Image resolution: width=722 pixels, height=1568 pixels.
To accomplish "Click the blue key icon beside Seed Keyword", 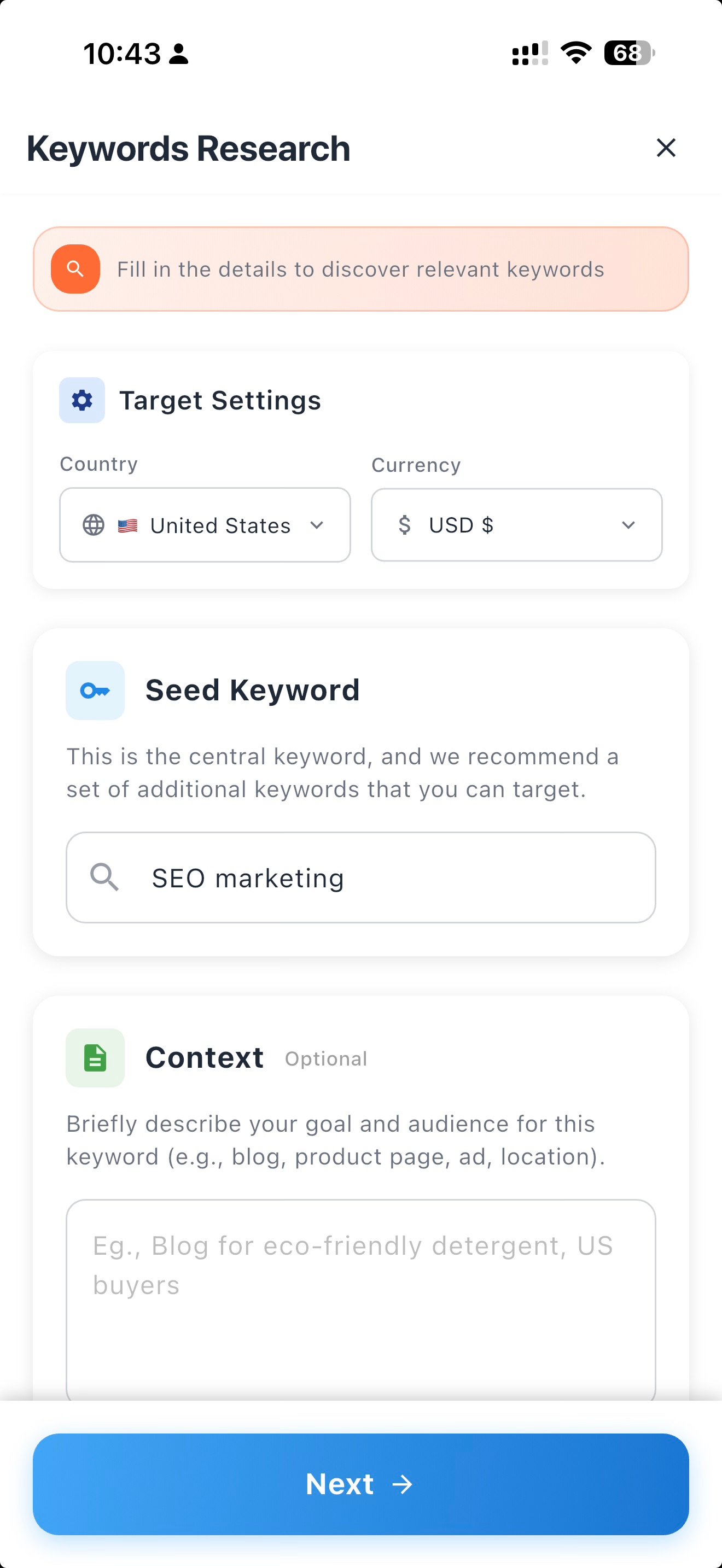I will point(95,691).
